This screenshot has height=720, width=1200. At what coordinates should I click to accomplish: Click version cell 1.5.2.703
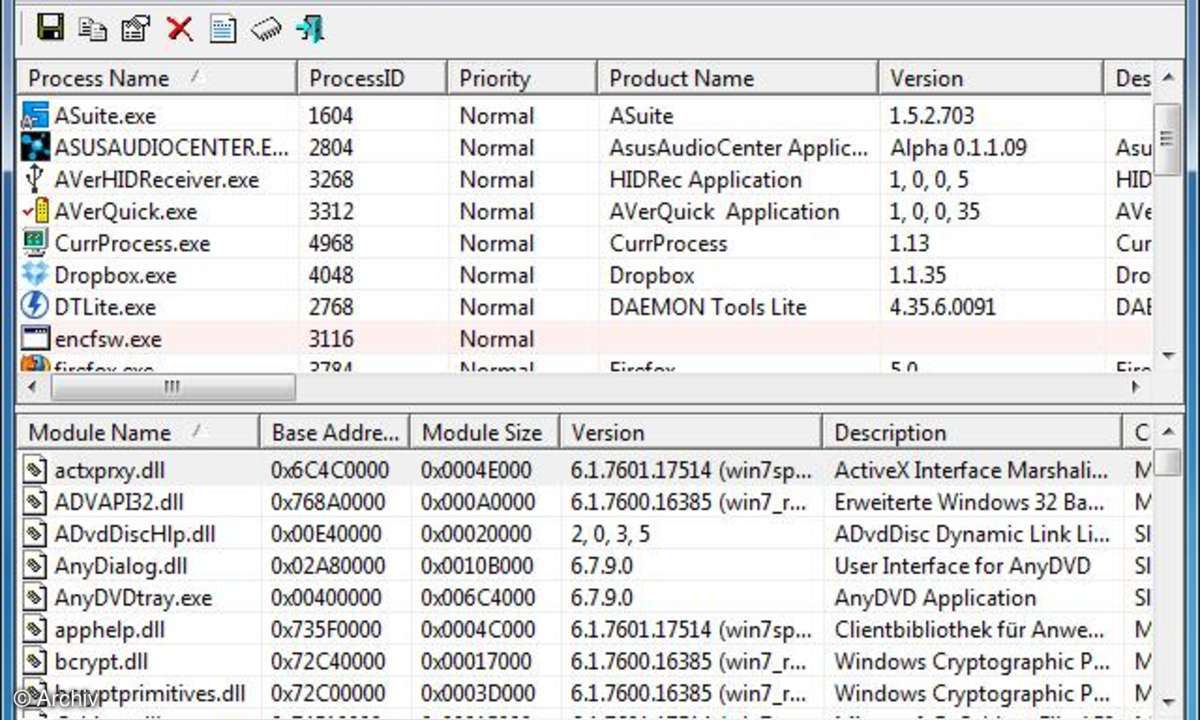[x=932, y=116]
